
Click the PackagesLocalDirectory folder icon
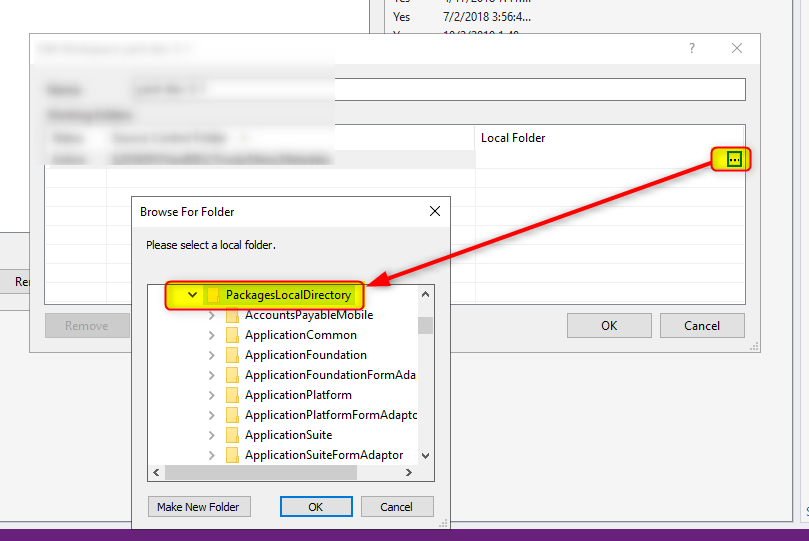pos(213,295)
